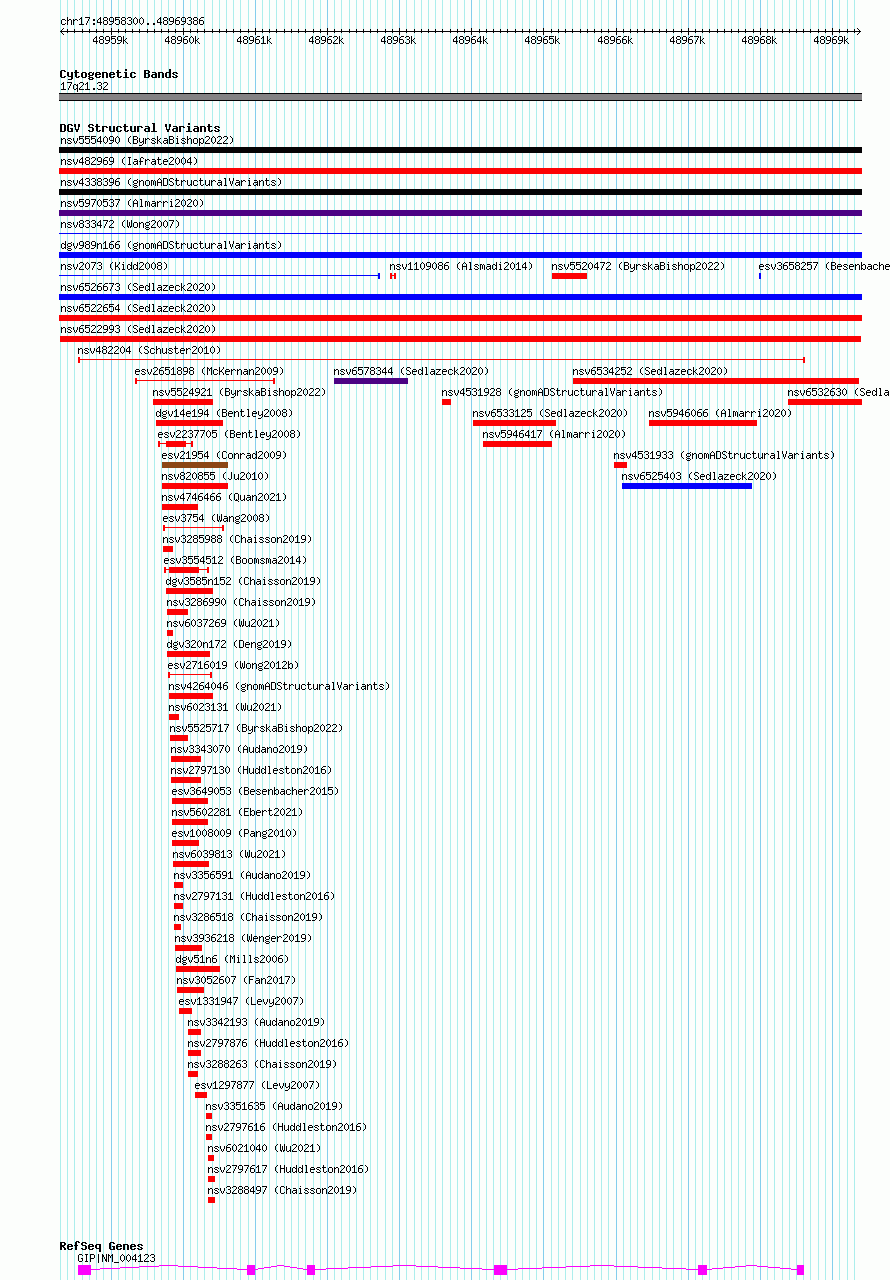Select nsv3285988 (Chaisson2019) label
The image size is (890, 1280).
point(237,539)
